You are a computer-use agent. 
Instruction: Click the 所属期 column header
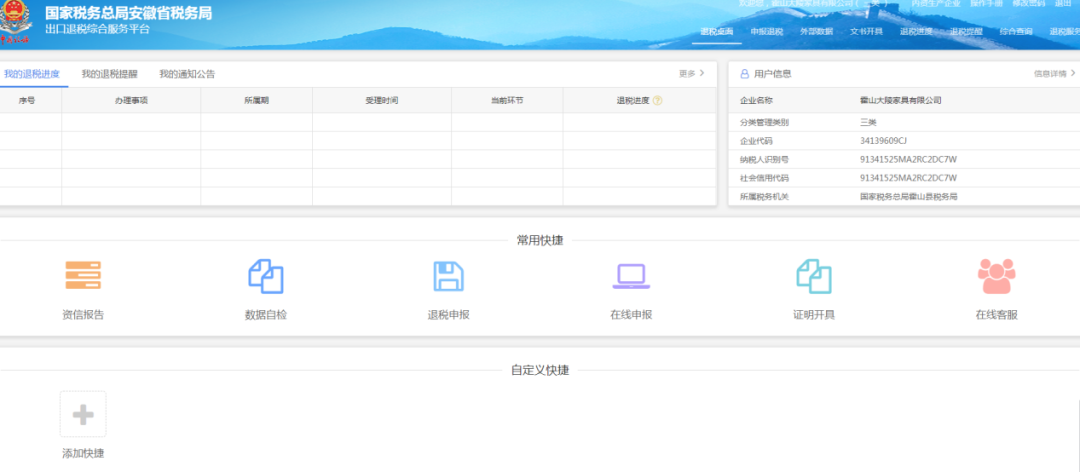tap(256, 101)
